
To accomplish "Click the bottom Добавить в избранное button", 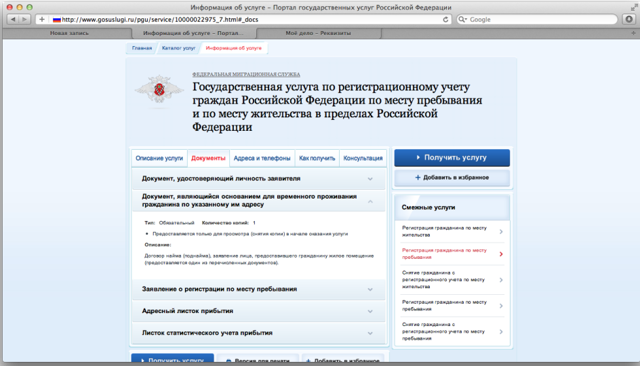I will tap(343, 359).
